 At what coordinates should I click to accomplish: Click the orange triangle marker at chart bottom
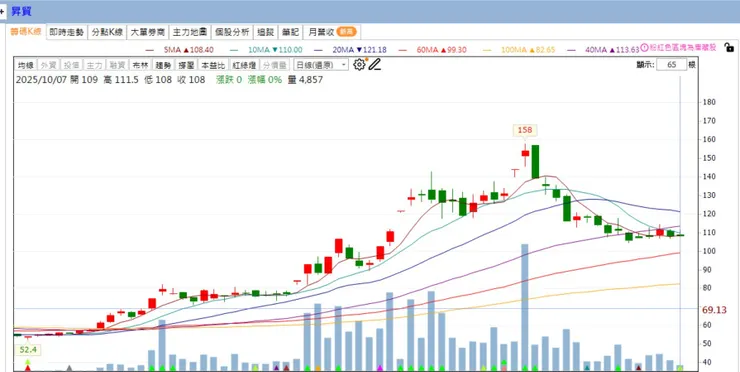[x=318, y=368]
